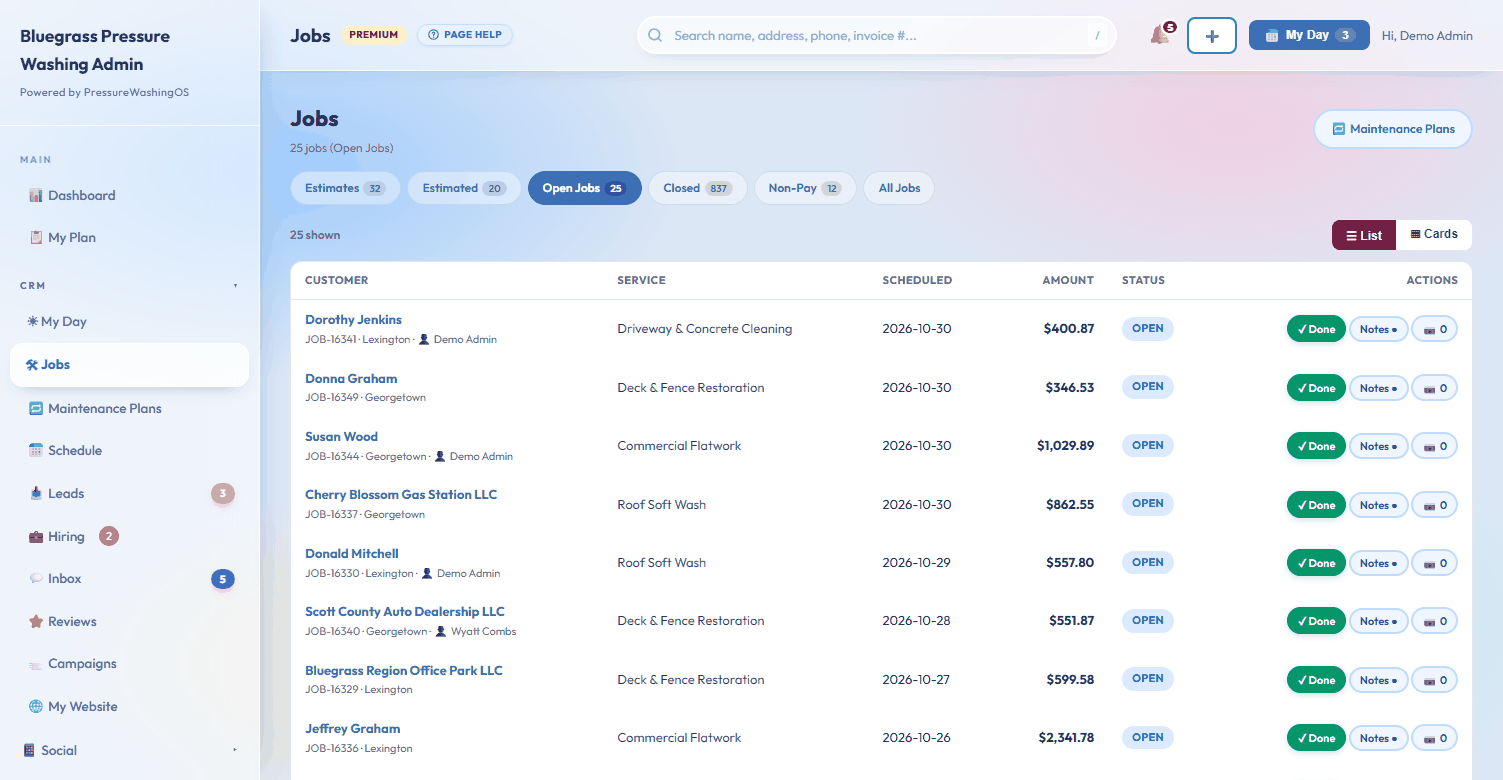Open Notes for Scott County Auto Dealership
This screenshot has height=780, width=1503.
pos(1379,621)
